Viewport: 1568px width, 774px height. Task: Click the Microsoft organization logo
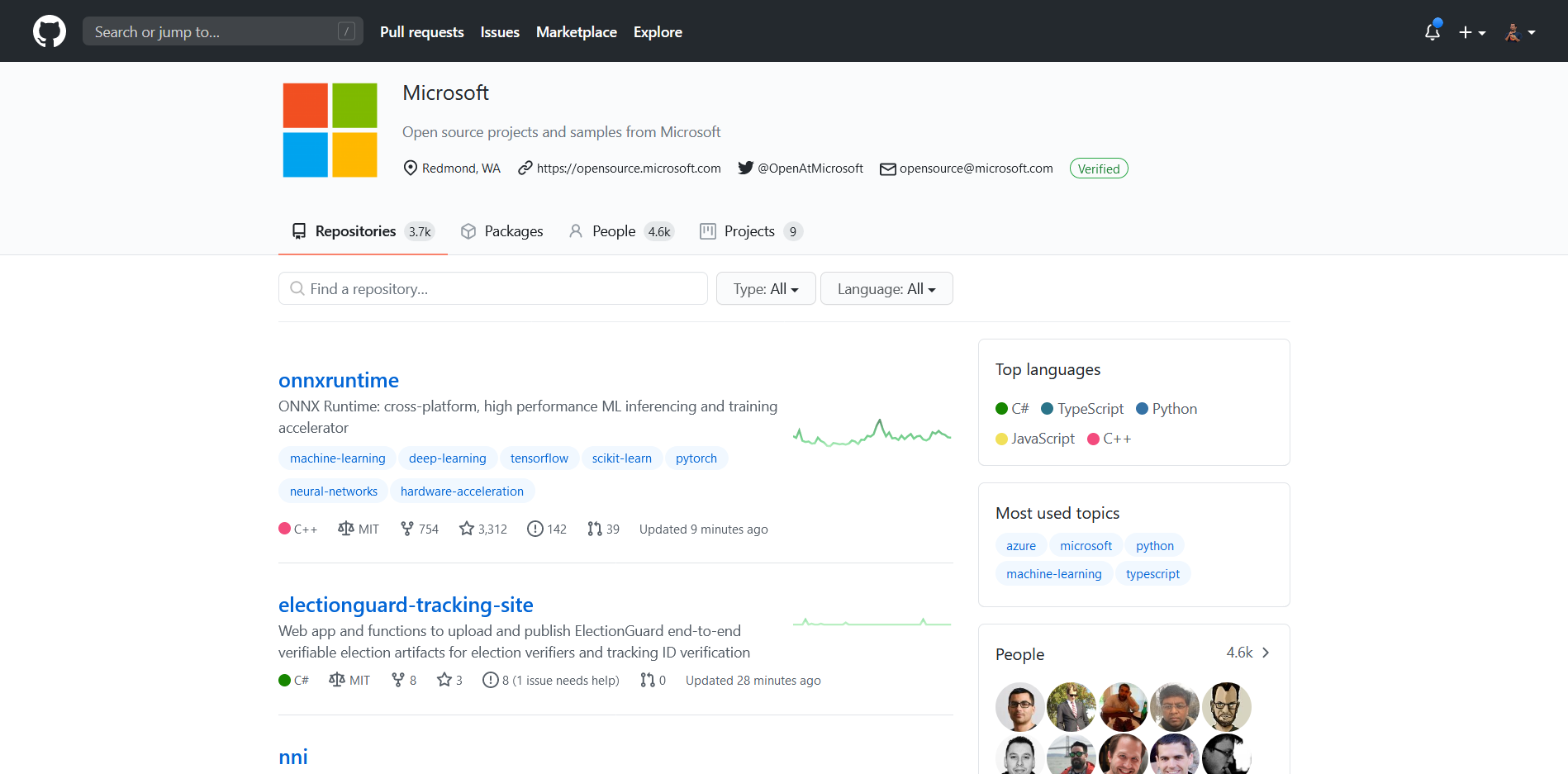(x=330, y=130)
